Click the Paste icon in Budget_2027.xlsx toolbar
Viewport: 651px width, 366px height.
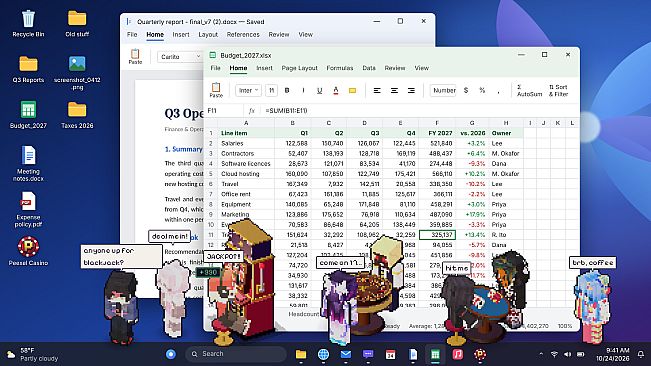pyautogui.click(x=216, y=90)
